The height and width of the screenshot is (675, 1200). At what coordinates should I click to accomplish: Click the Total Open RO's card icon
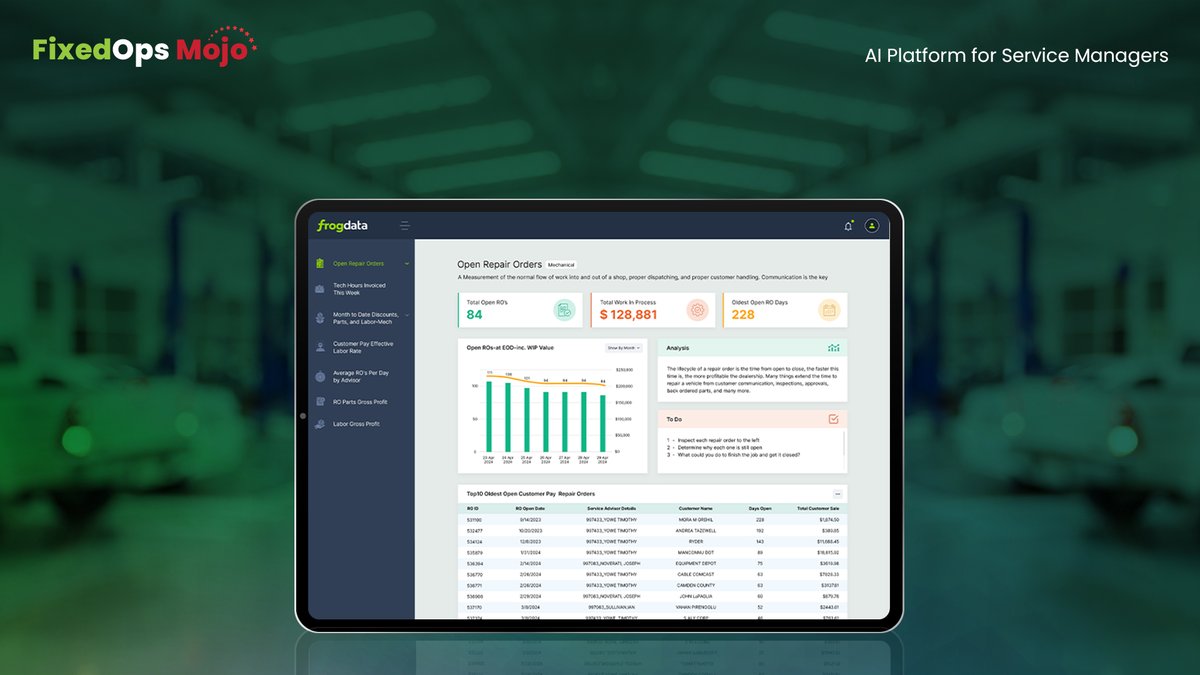tap(564, 311)
